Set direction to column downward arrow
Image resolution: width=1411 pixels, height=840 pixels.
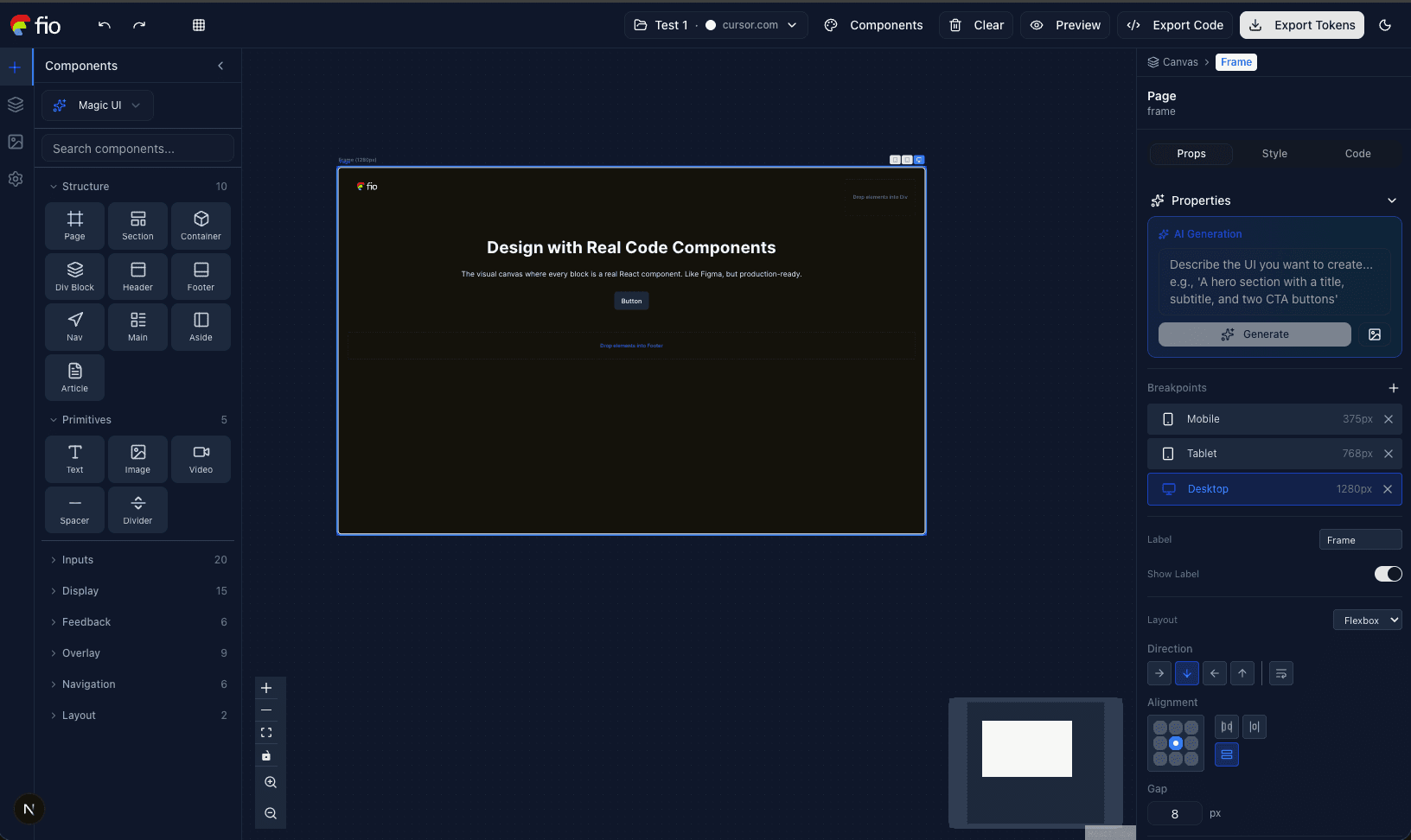tap(1187, 673)
